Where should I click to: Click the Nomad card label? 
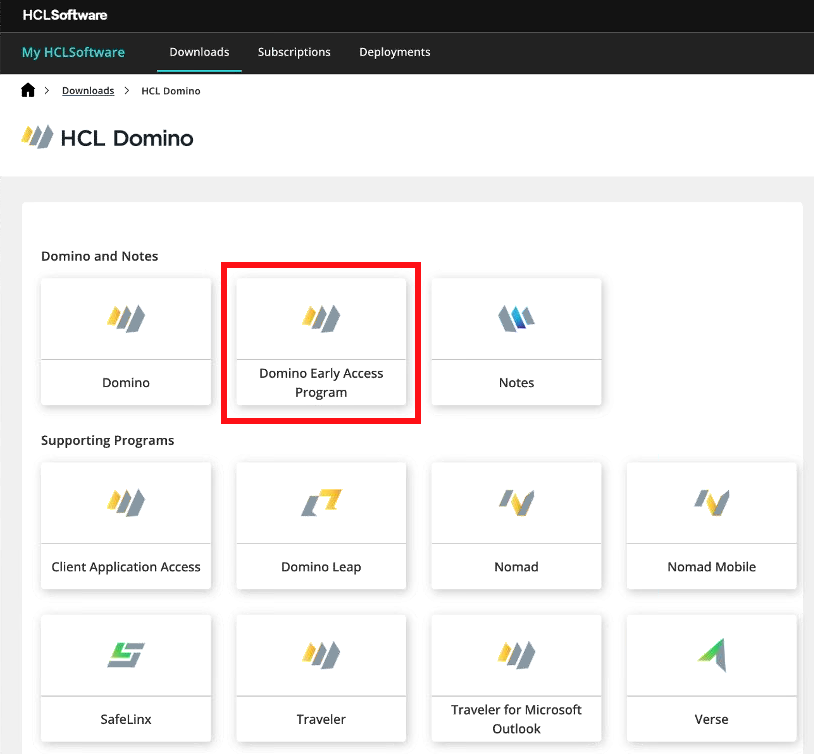(517, 567)
